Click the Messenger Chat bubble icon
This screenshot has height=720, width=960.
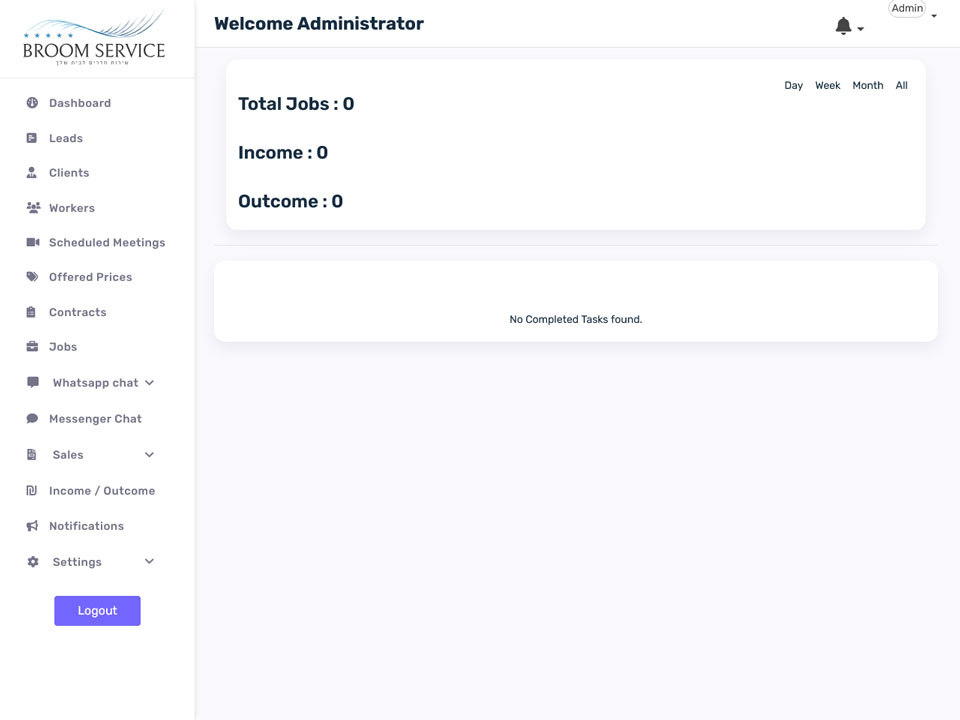[32, 419]
